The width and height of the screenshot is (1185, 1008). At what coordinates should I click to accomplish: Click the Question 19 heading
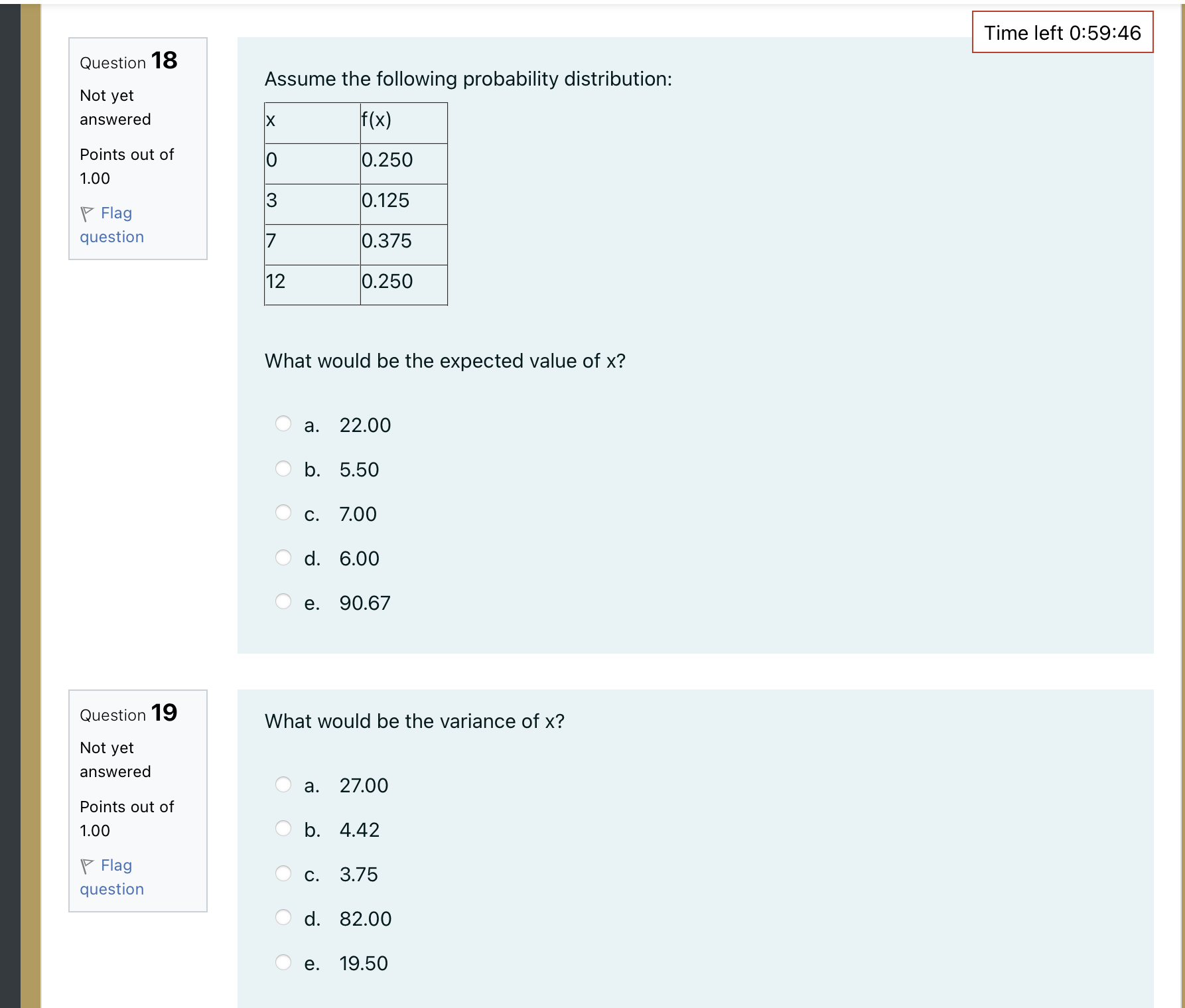point(128,713)
